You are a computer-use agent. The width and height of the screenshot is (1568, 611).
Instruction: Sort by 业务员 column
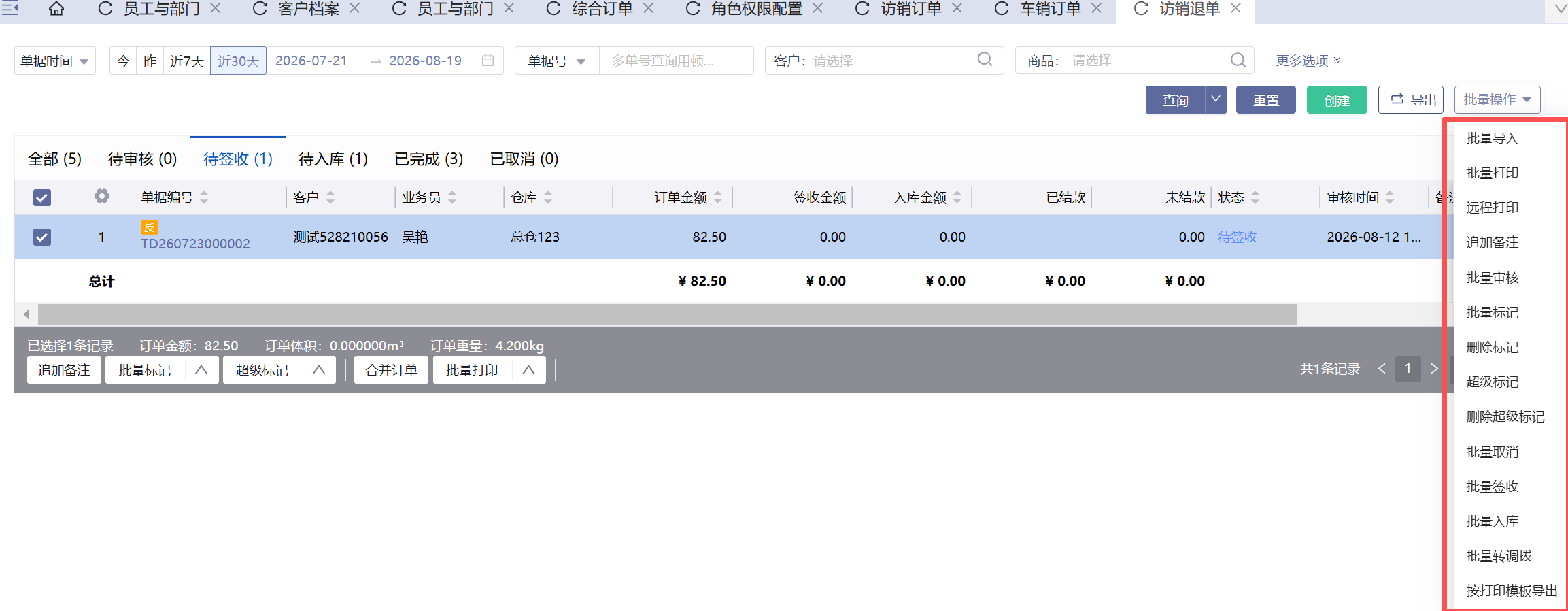[x=452, y=197]
